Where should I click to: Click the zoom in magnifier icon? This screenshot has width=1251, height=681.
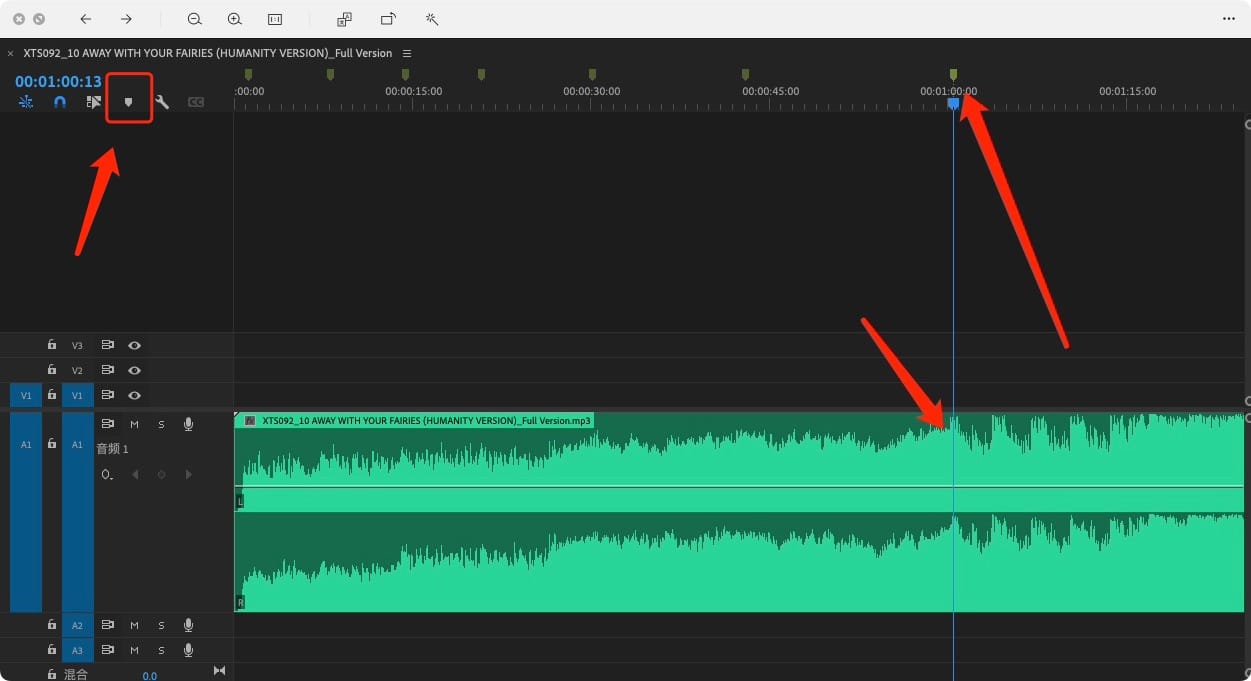tap(234, 19)
